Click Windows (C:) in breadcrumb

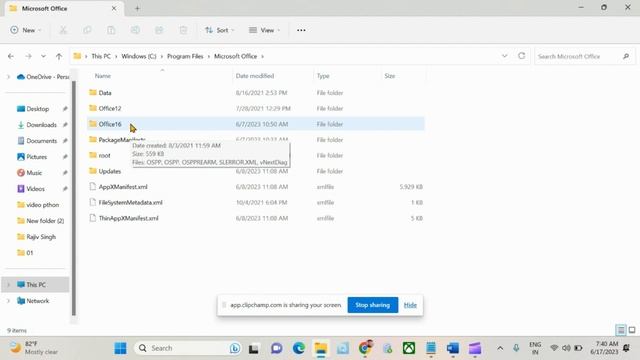pyautogui.click(x=139, y=56)
